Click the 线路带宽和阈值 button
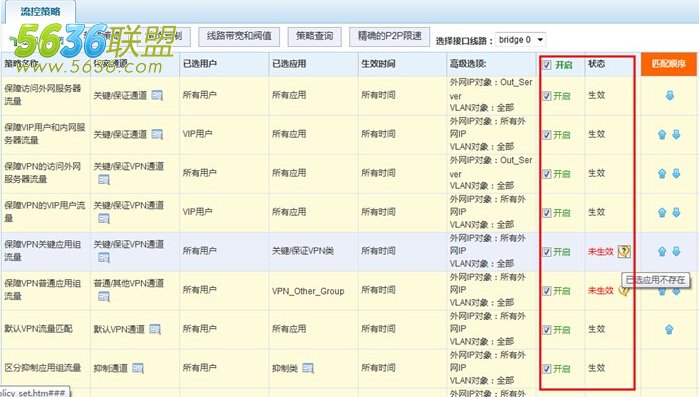Screen dimensions: 699x397 coord(239,36)
